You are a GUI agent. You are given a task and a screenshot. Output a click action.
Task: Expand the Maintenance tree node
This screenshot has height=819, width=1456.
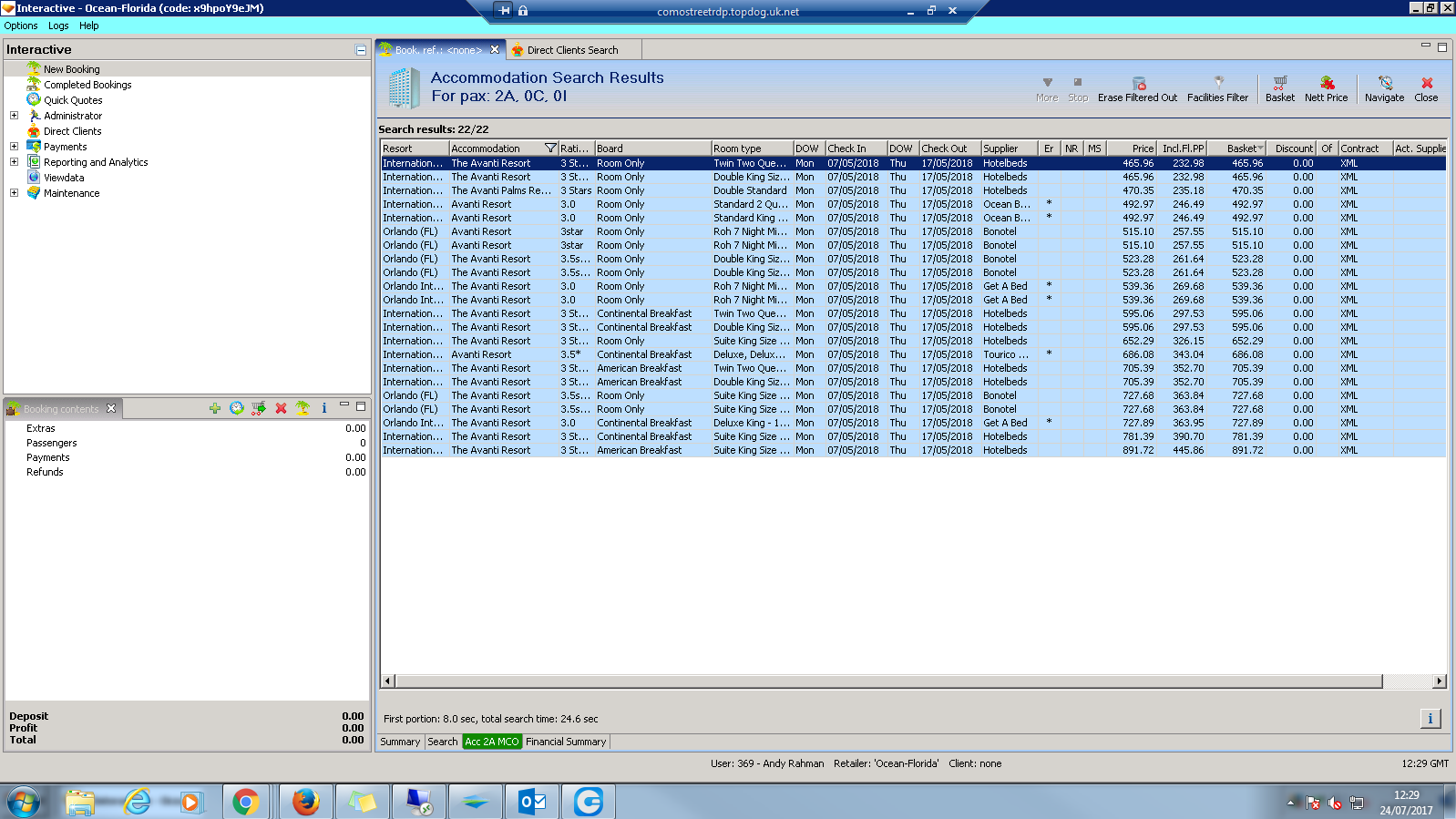(14, 193)
